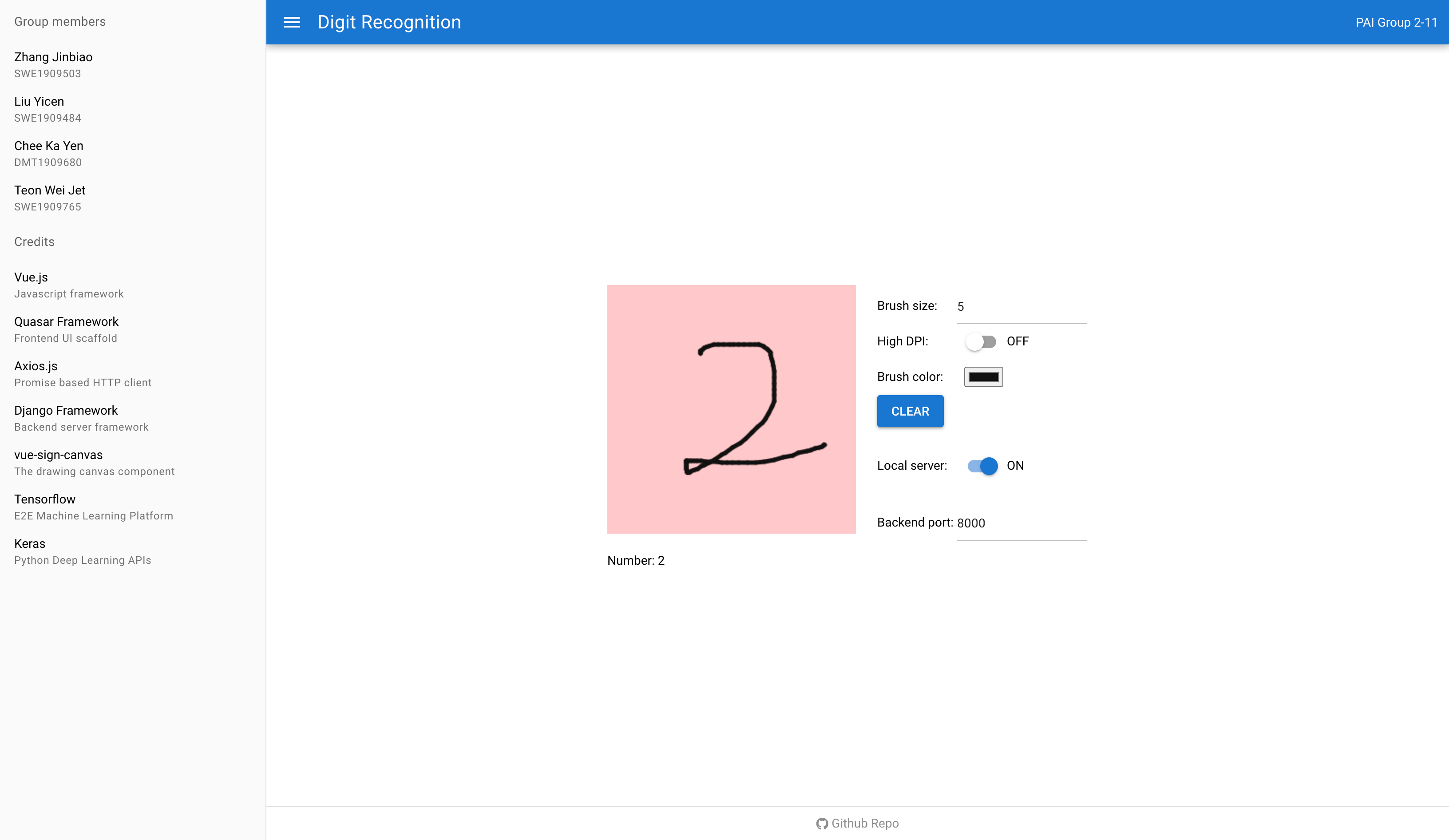The image size is (1449, 840).
Task: Click the drawing canvas with digit 2
Action: [x=731, y=409]
